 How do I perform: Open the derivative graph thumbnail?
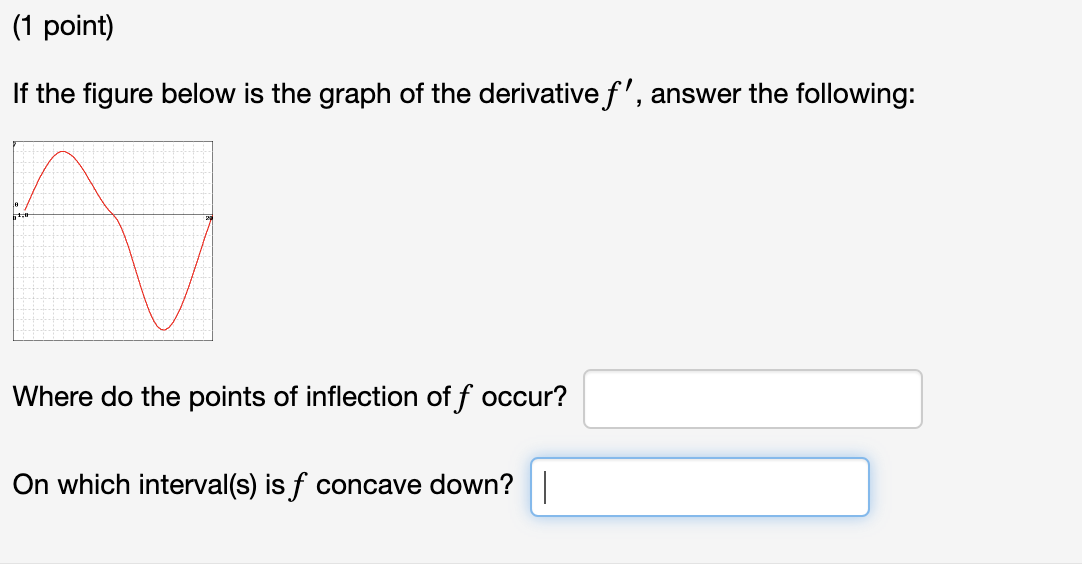pos(113,241)
